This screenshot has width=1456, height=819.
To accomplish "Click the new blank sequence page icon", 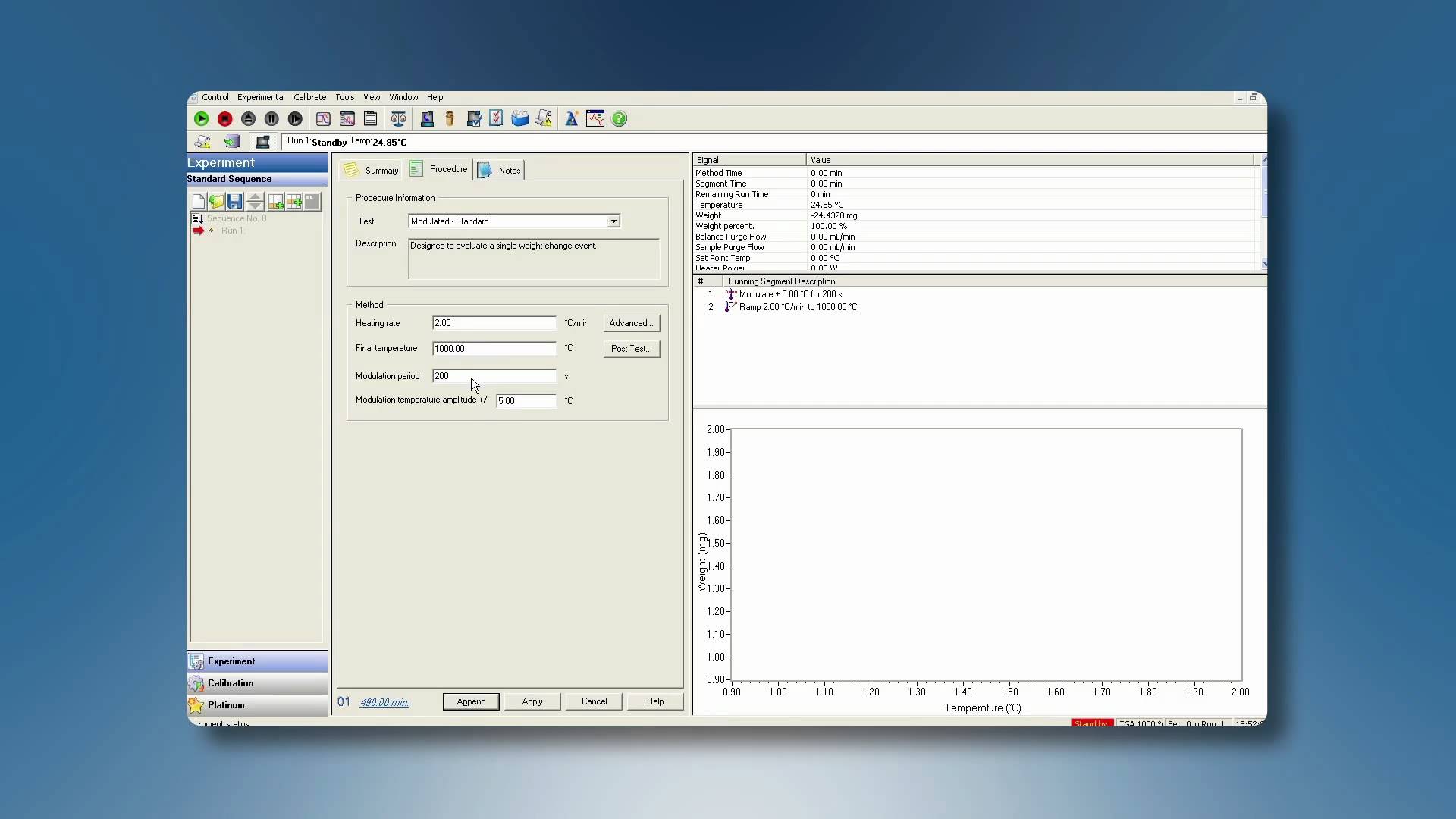I will (198, 202).
